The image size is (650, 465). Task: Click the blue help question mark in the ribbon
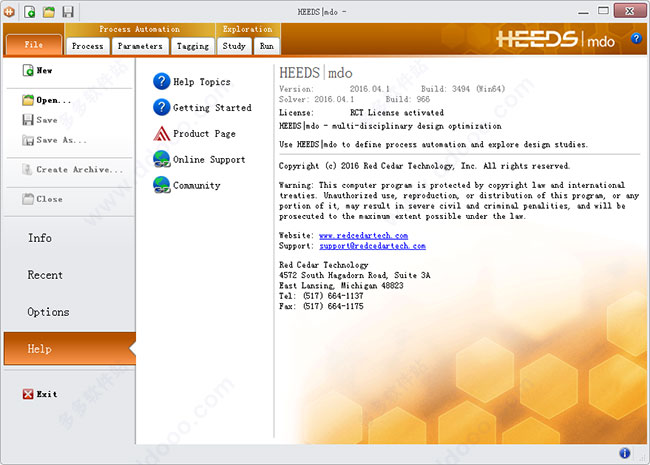coord(636,39)
